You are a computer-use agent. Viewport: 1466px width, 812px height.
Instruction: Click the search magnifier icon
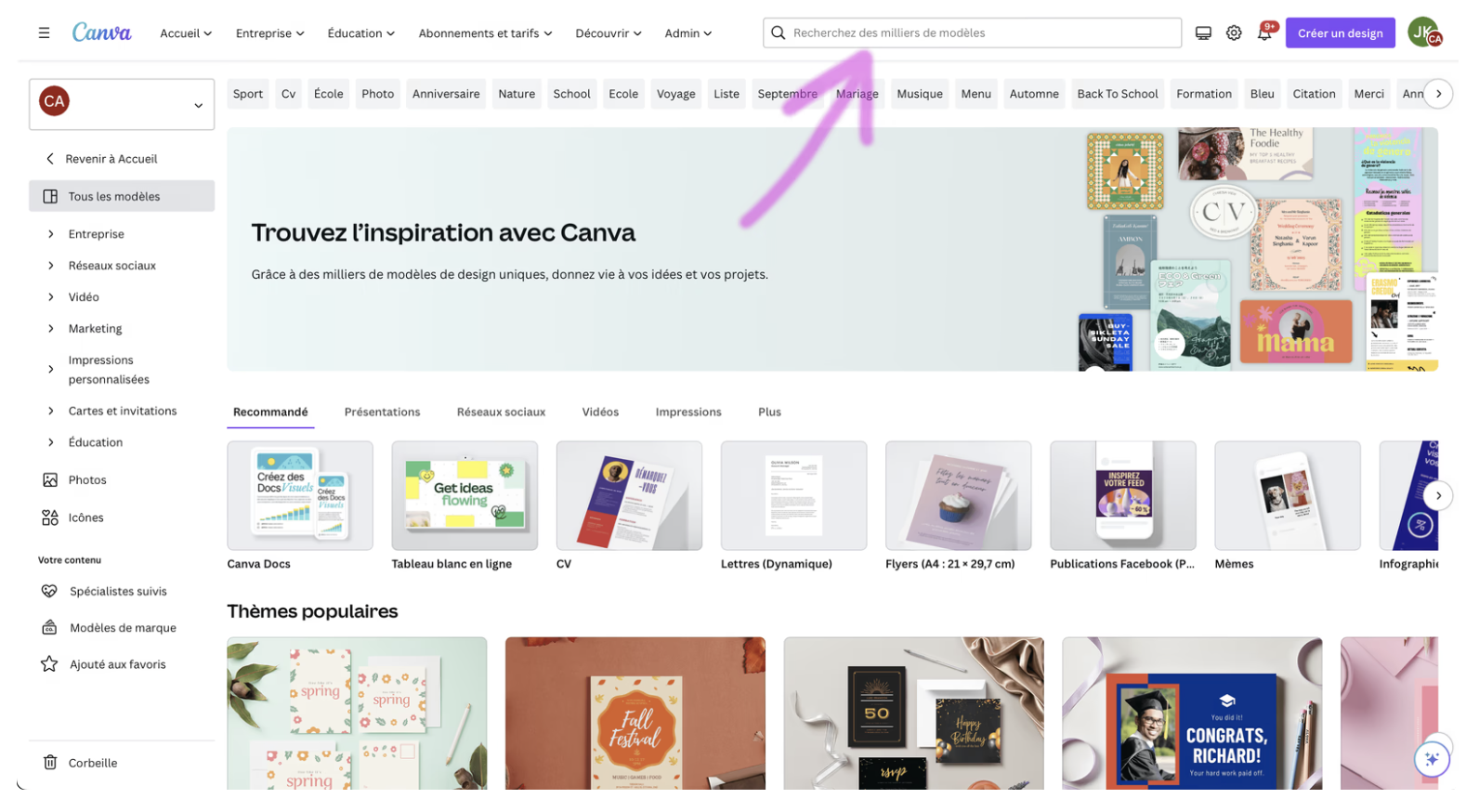click(779, 33)
